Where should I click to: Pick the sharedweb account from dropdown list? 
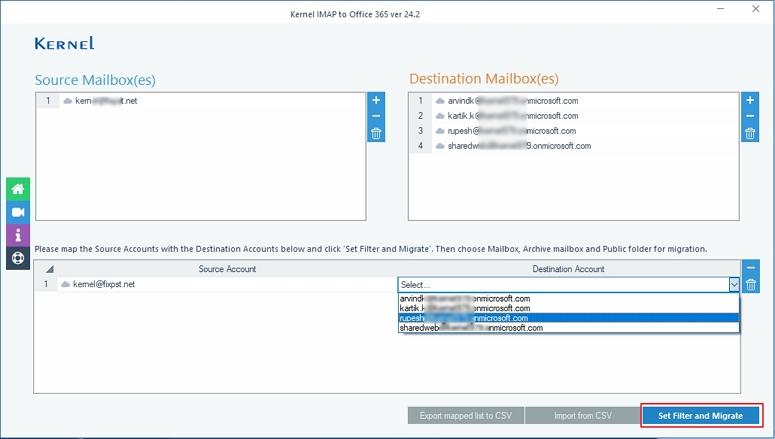568,328
